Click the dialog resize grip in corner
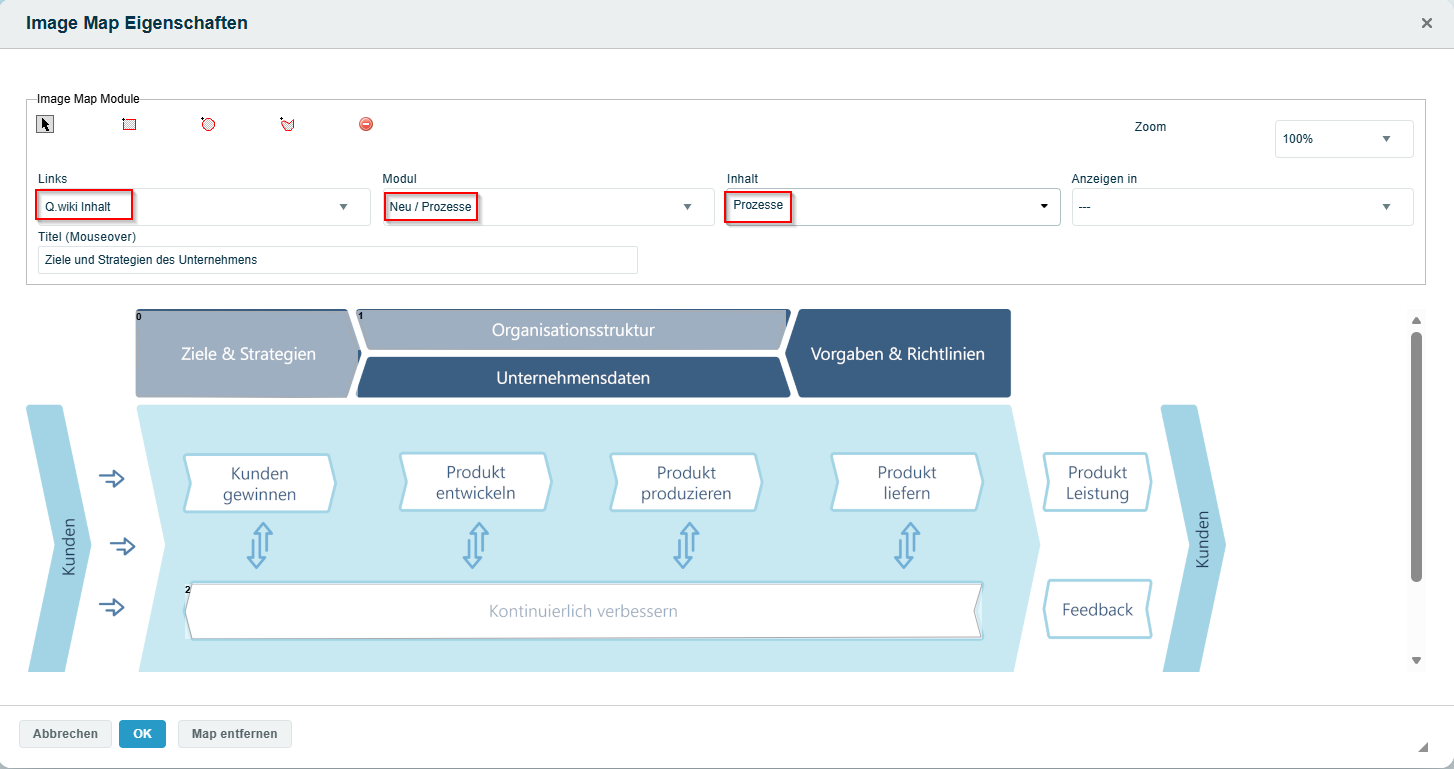Image resolution: width=1454 pixels, height=769 pixels. point(1424,747)
